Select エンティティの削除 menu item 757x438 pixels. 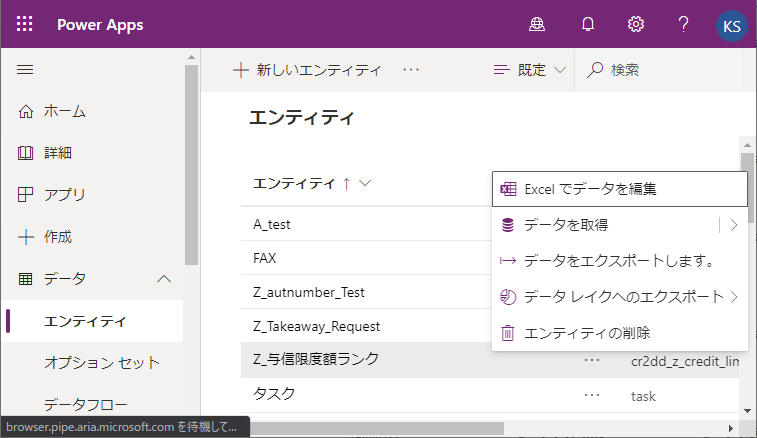(620, 333)
